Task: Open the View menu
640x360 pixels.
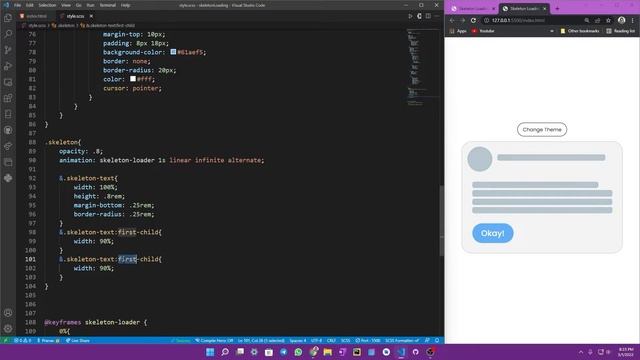Action: [66, 5]
